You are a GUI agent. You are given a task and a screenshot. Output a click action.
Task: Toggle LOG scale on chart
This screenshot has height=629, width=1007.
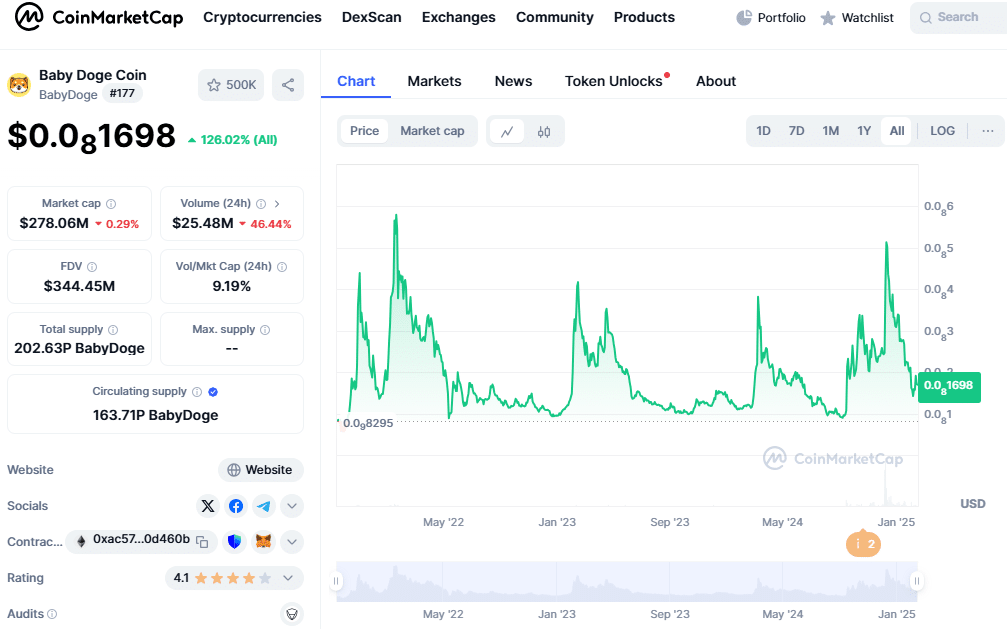click(x=942, y=131)
